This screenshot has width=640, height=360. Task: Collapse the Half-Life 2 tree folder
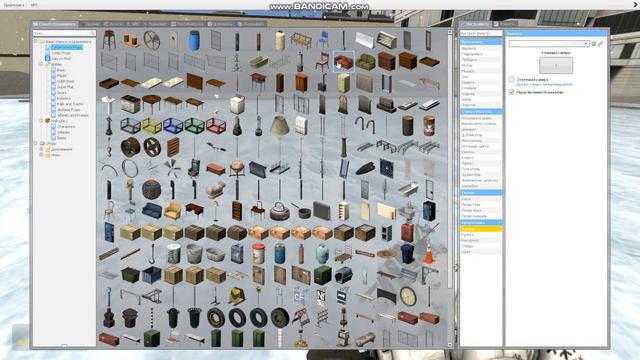point(41,121)
